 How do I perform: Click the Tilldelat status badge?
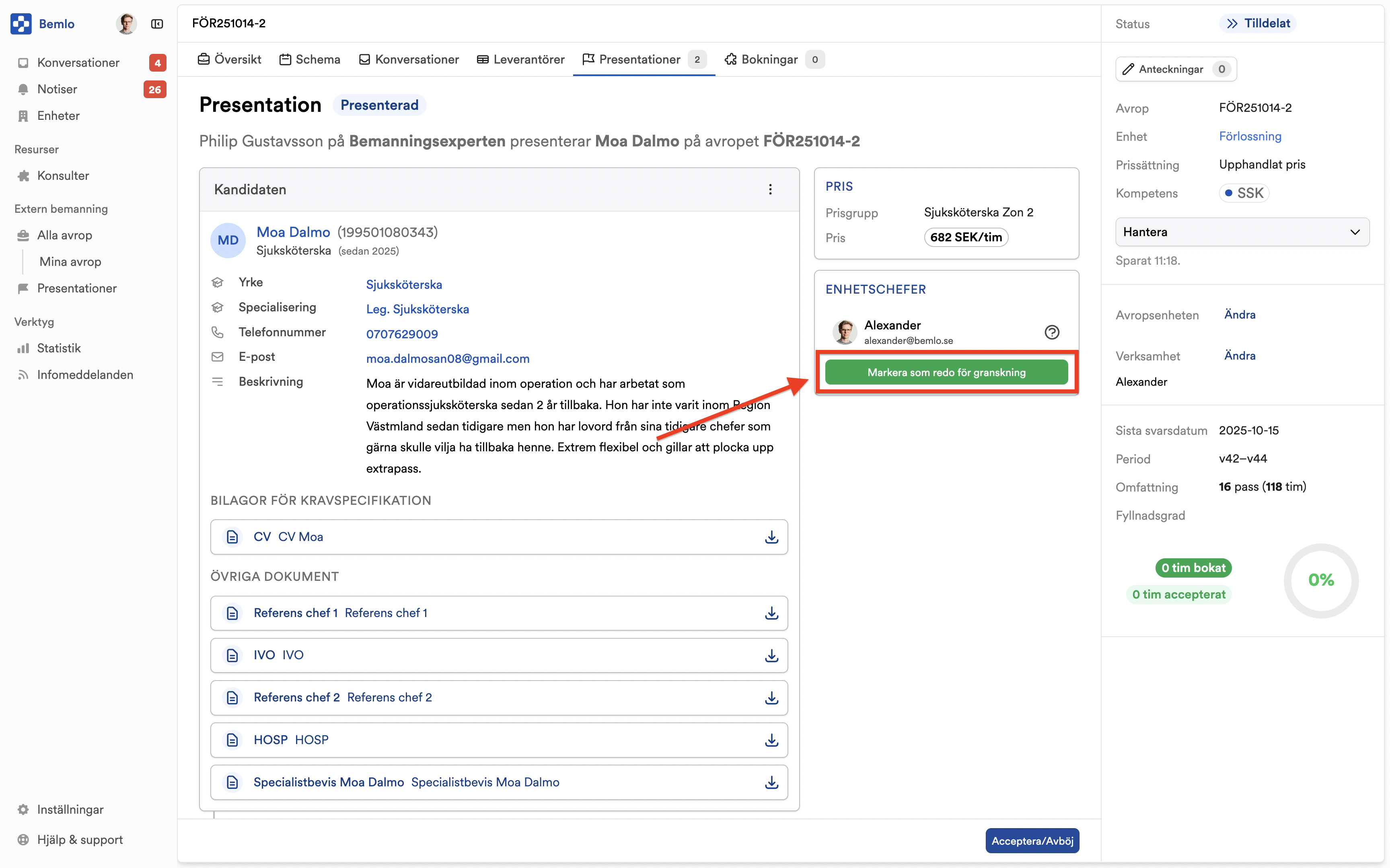coord(1258,24)
